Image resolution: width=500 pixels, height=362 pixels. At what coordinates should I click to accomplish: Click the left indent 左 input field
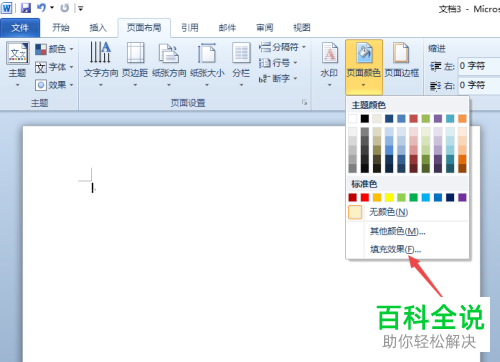[x=479, y=66]
